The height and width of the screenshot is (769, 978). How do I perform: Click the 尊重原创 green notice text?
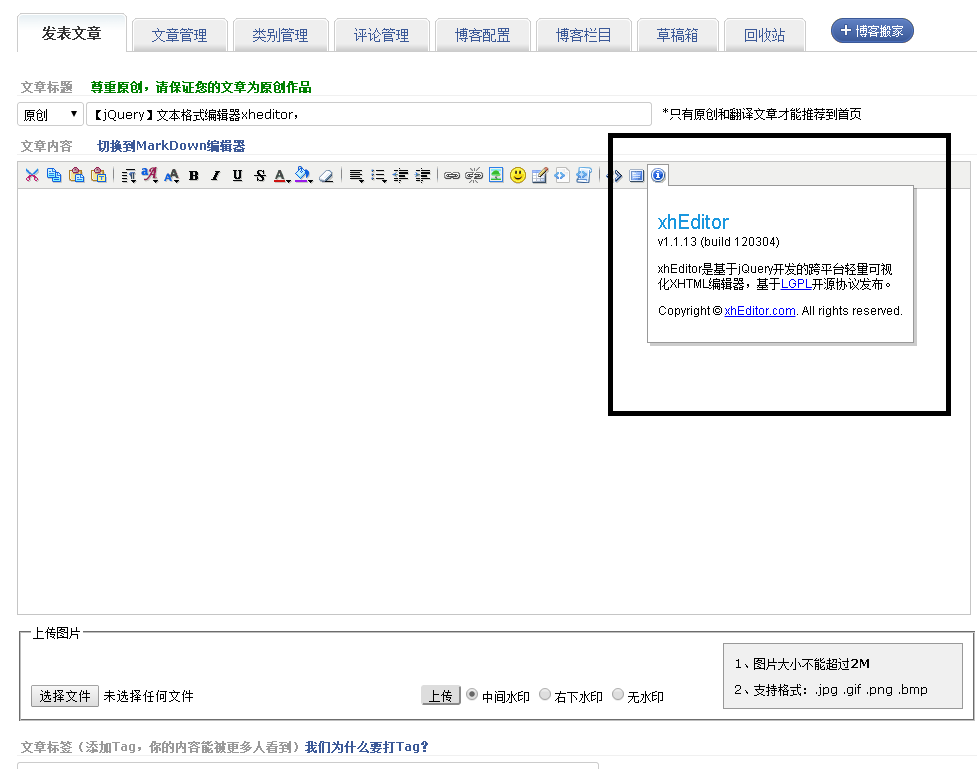(201, 87)
